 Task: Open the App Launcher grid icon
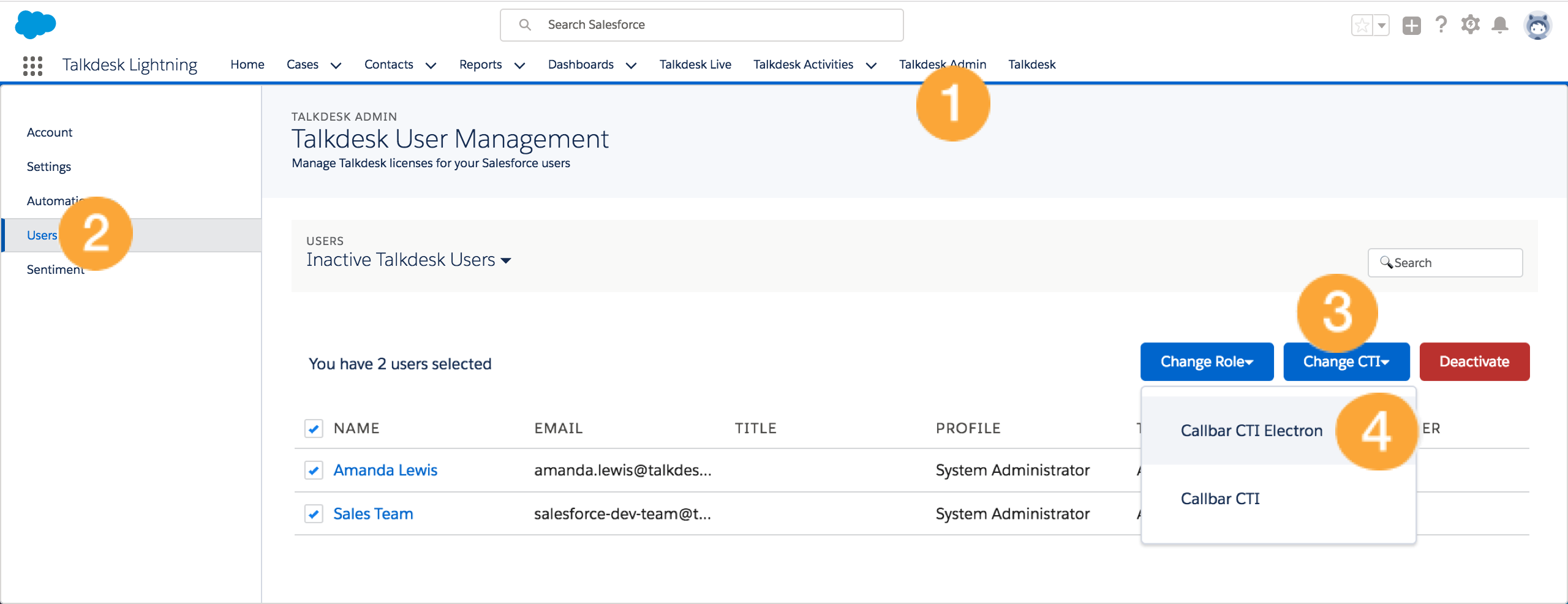[x=32, y=66]
